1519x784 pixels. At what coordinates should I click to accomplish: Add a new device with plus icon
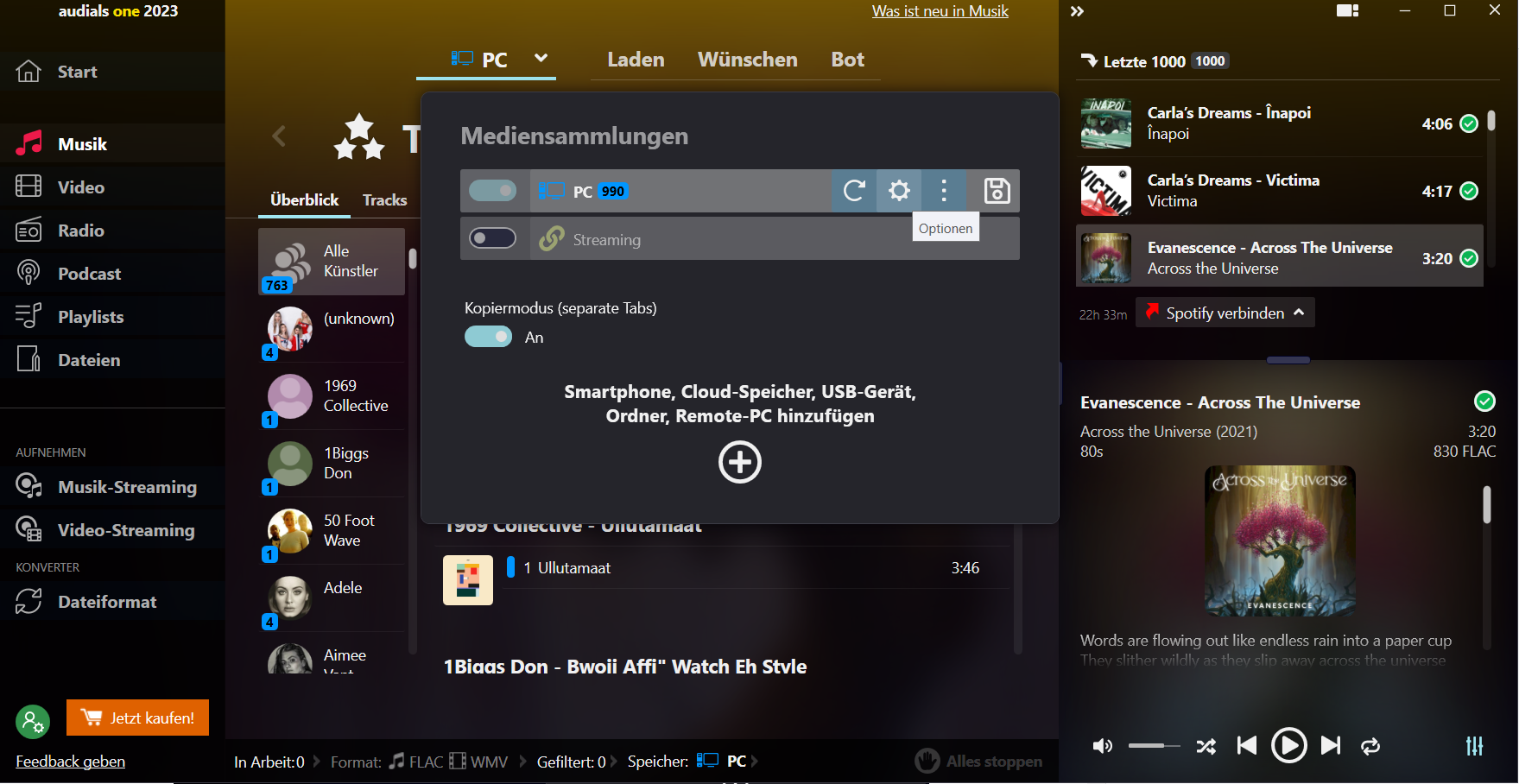pyautogui.click(x=740, y=462)
